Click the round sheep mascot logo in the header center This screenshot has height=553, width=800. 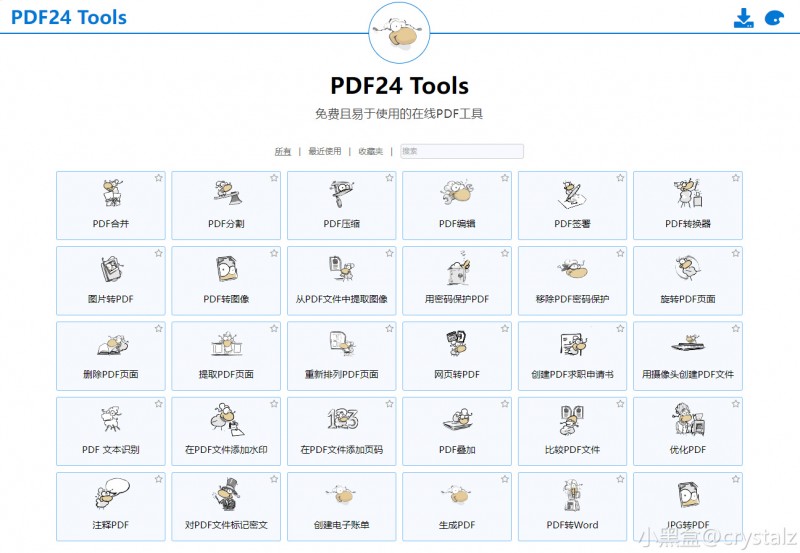(399, 33)
